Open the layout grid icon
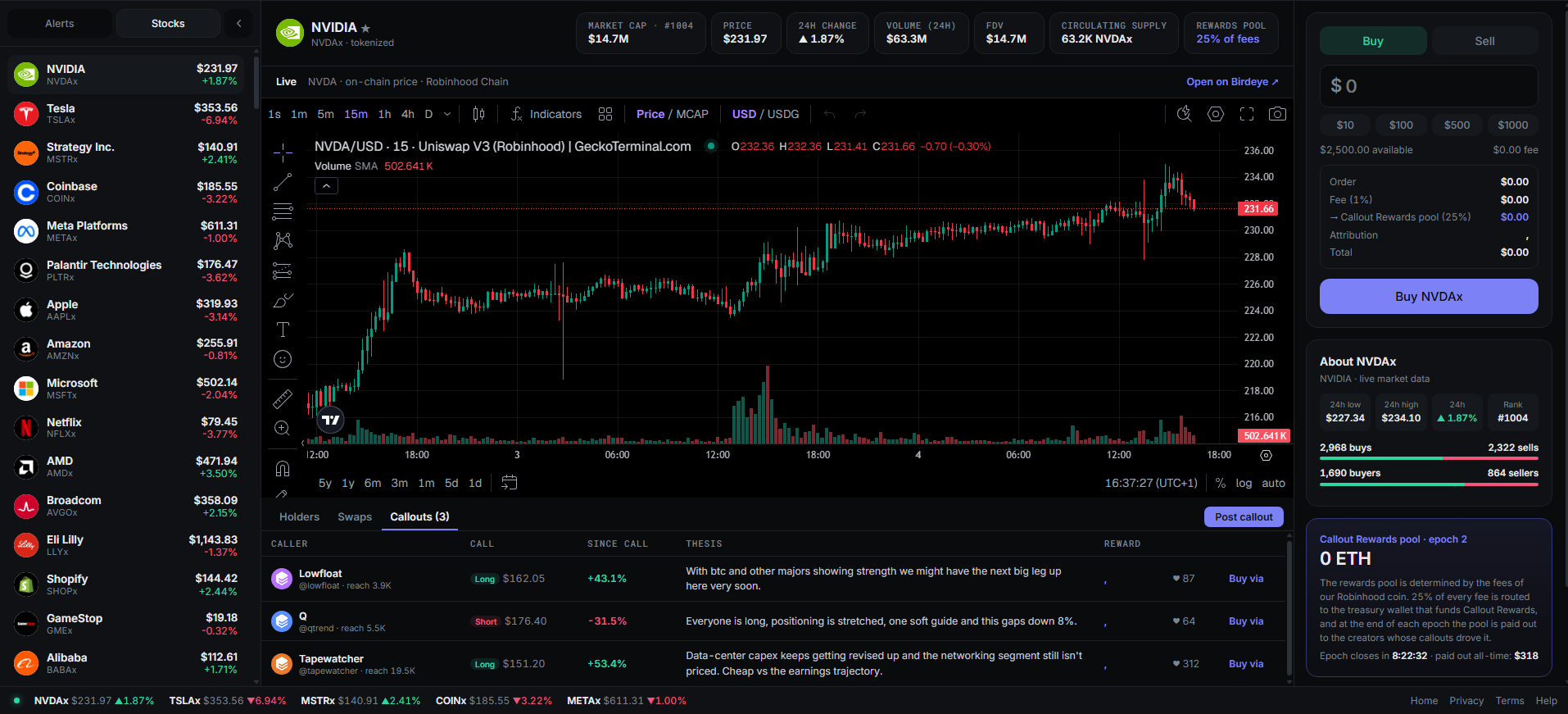Screen dimensions: 1568x714 605,114
